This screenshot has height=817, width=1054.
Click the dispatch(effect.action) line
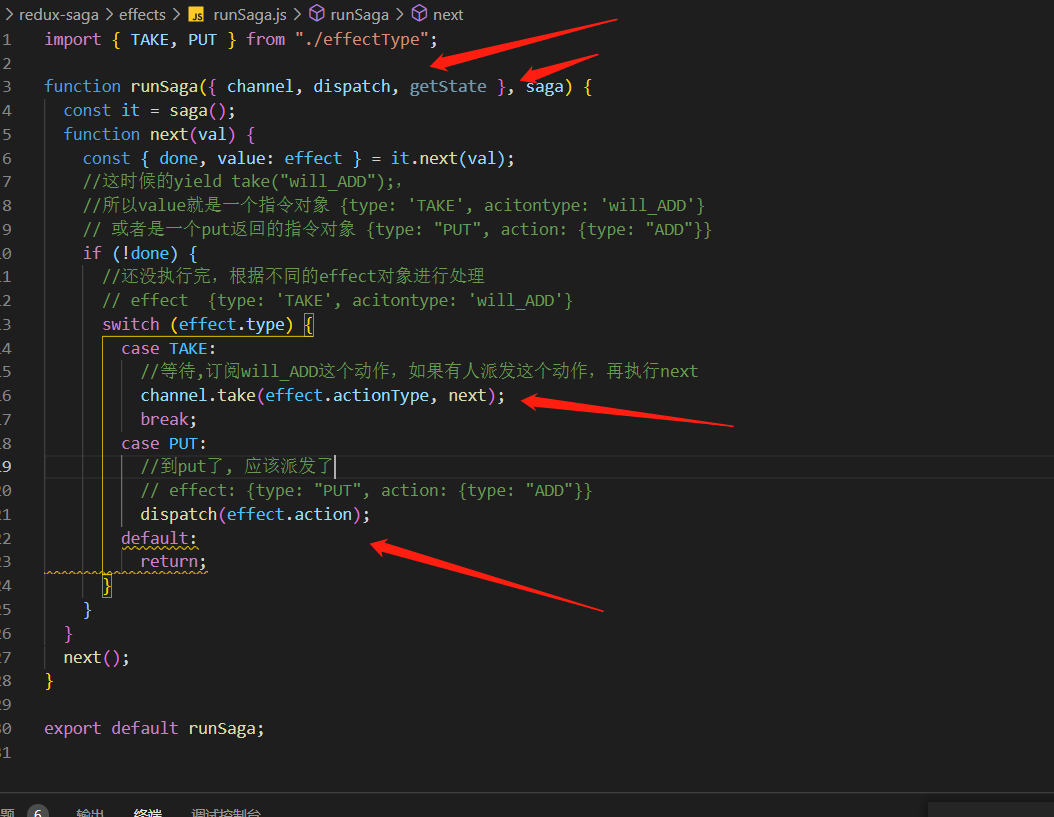tap(255, 514)
